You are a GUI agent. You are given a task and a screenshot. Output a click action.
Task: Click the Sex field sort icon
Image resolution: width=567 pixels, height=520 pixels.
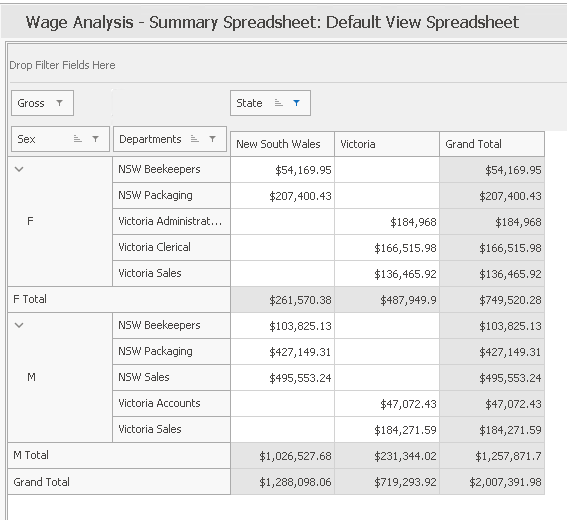pos(78,139)
